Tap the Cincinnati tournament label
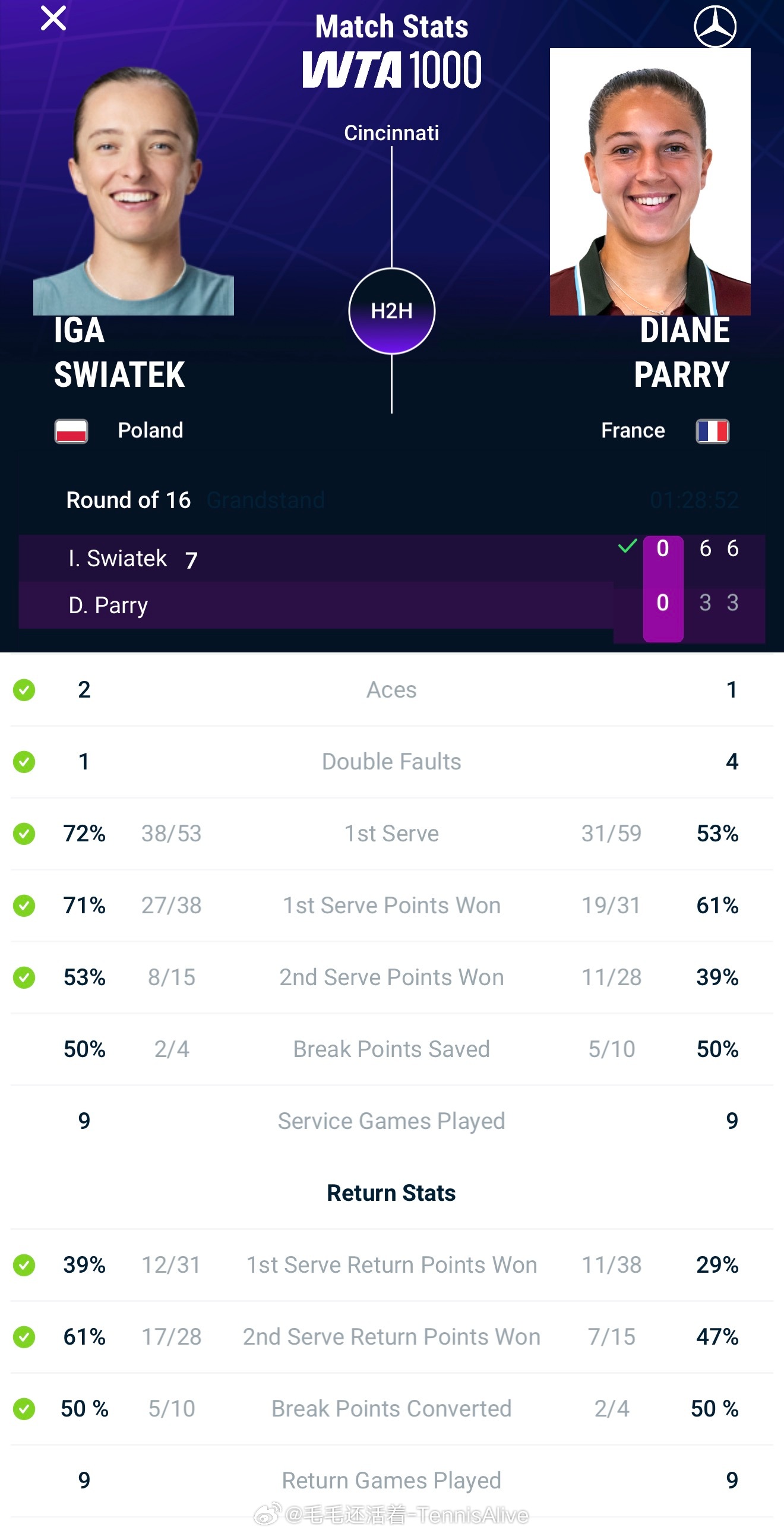The image size is (784, 1533). tap(391, 133)
